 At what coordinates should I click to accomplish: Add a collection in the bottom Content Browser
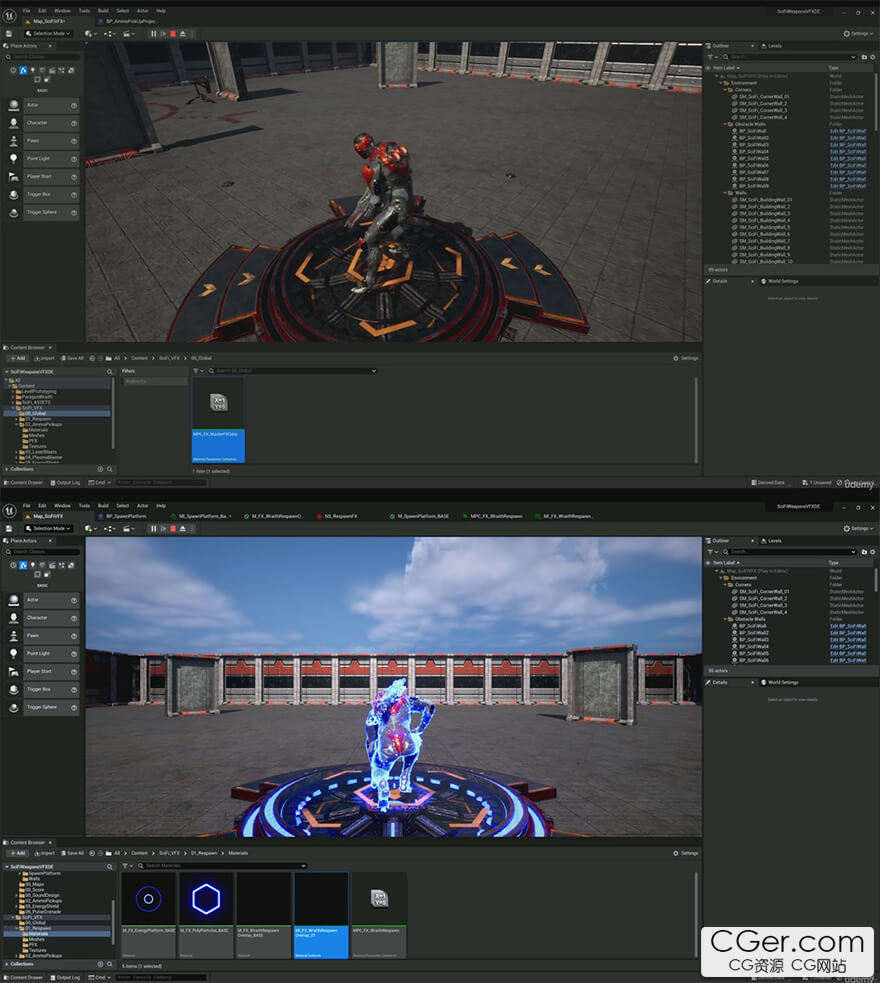[100, 964]
